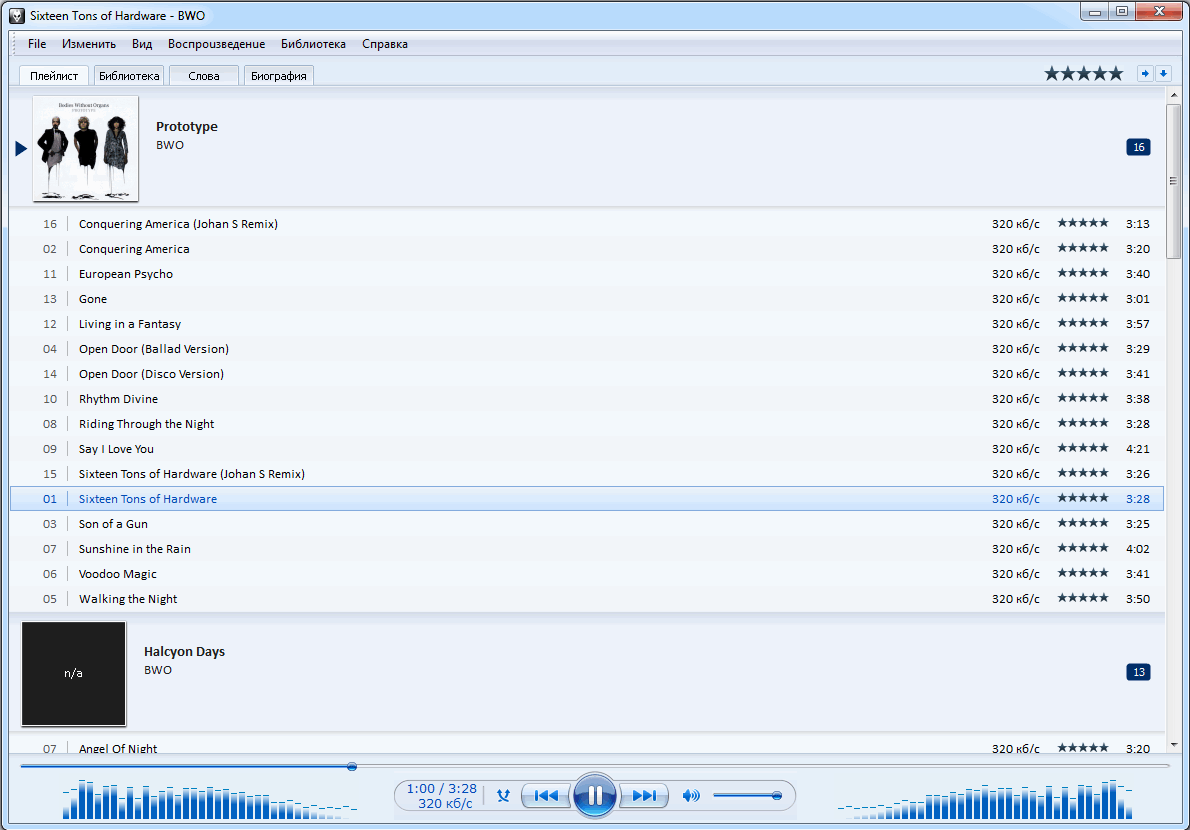Screen dimensions: 1190x830
Task: Open the Воспроизведение menu
Action: click(216, 44)
